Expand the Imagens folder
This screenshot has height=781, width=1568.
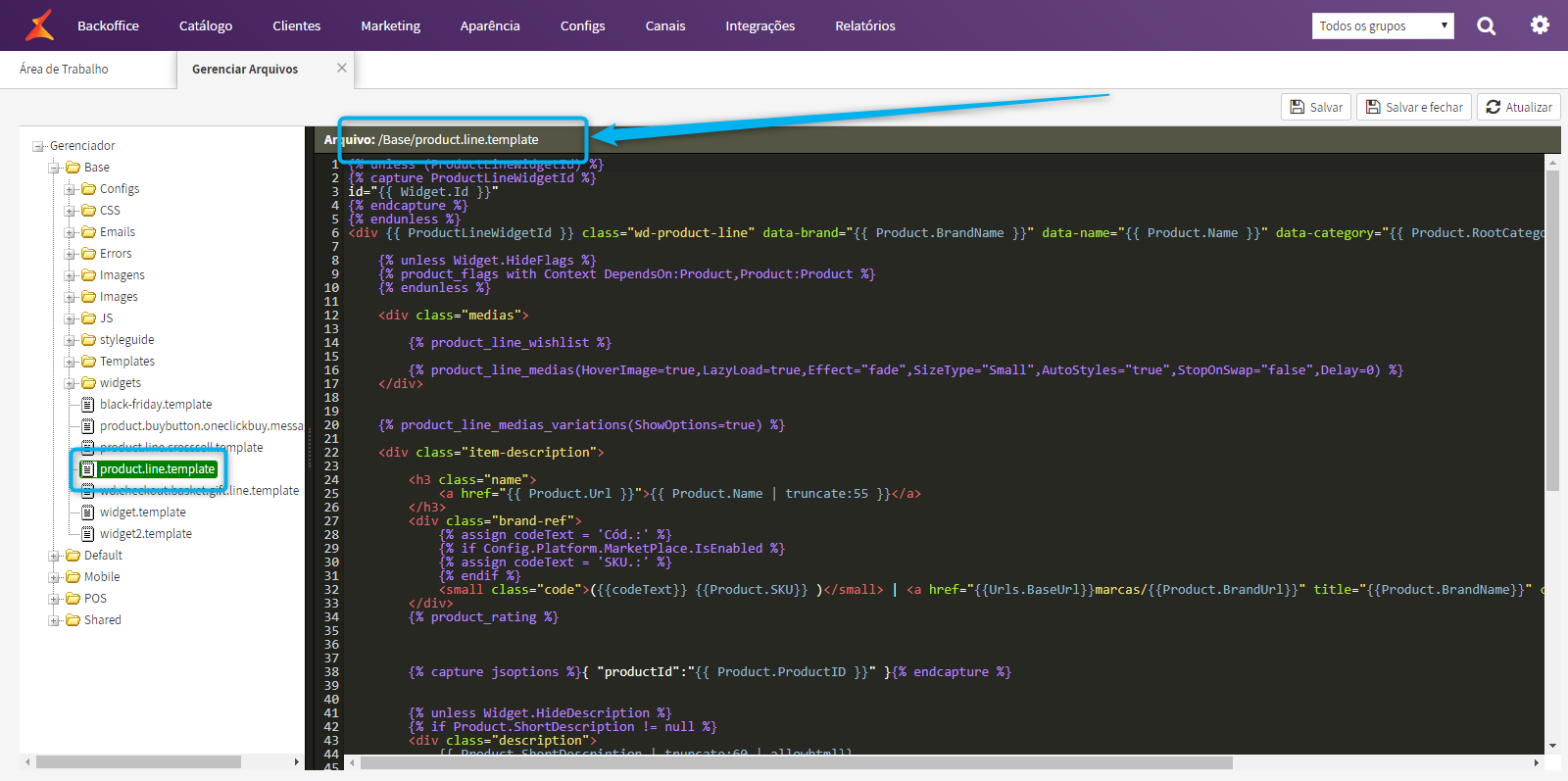[x=71, y=275]
